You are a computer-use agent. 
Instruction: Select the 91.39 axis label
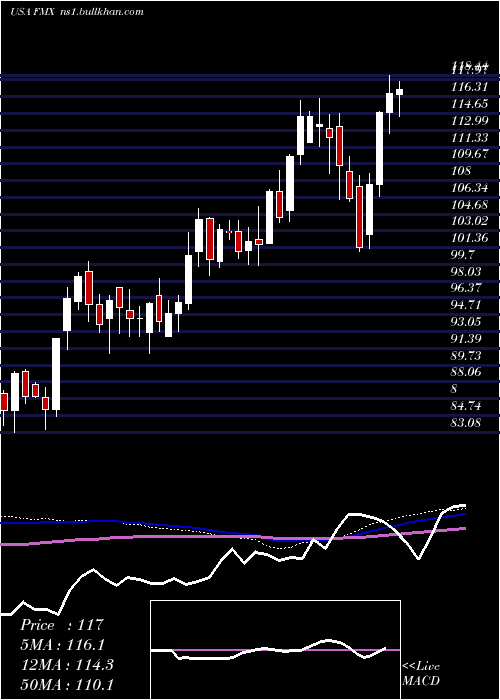pos(467,338)
